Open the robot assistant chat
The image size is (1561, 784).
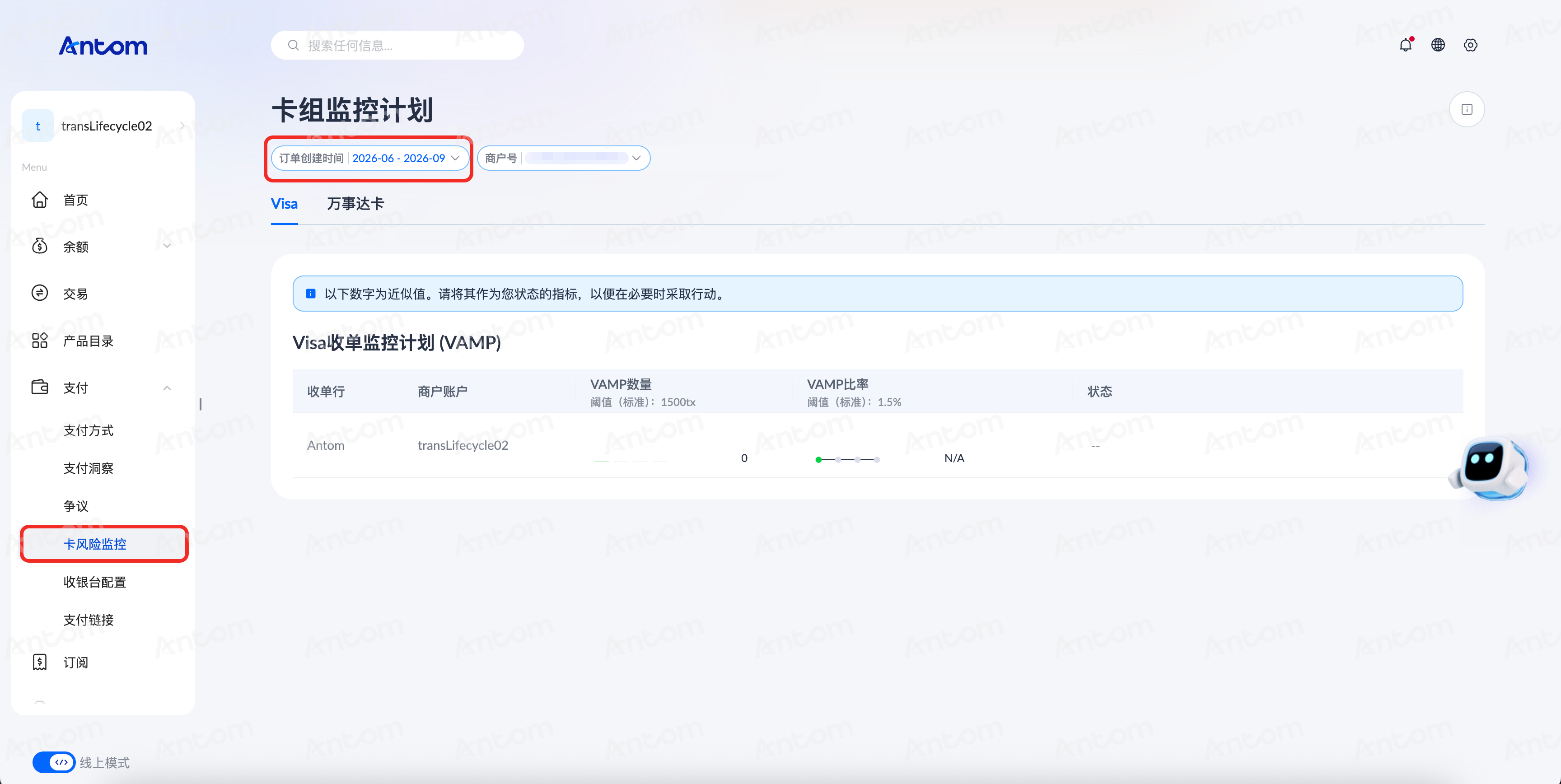[1490, 469]
